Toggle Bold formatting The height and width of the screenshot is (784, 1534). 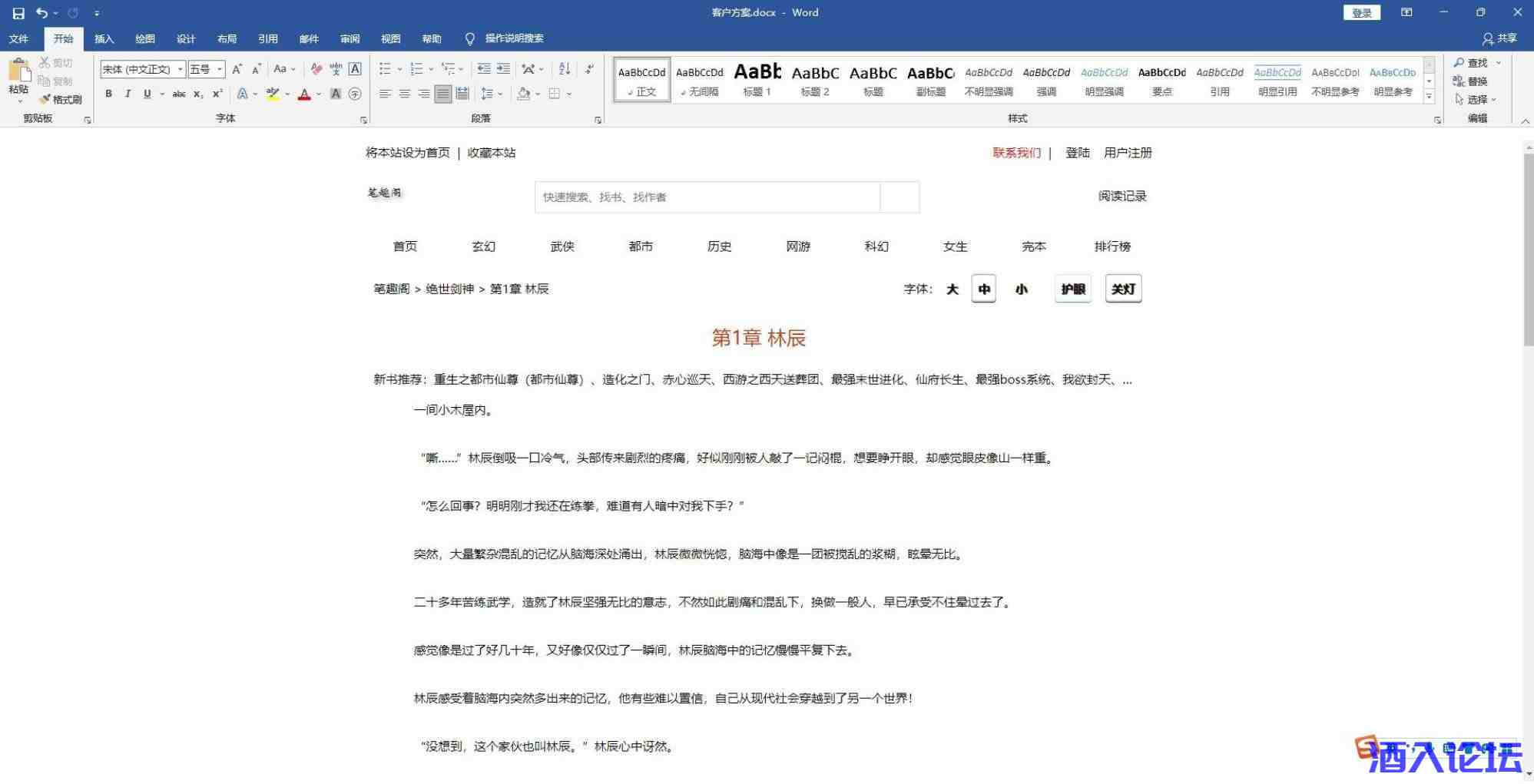click(x=108, y=94)
